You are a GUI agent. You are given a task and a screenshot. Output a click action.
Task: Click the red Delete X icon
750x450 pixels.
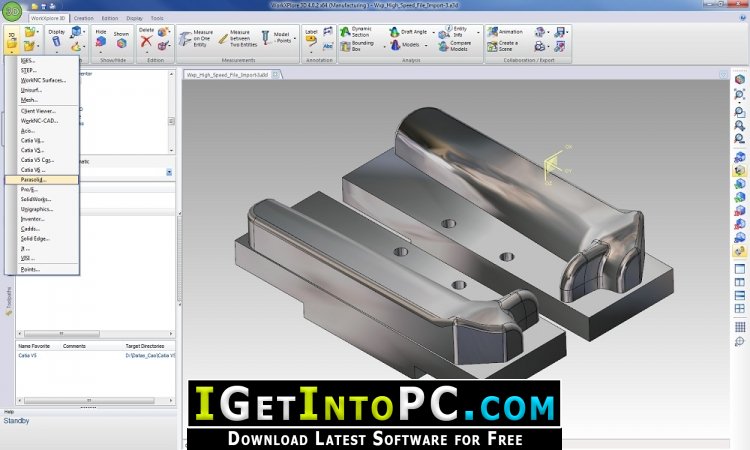(x=146, y=41)
